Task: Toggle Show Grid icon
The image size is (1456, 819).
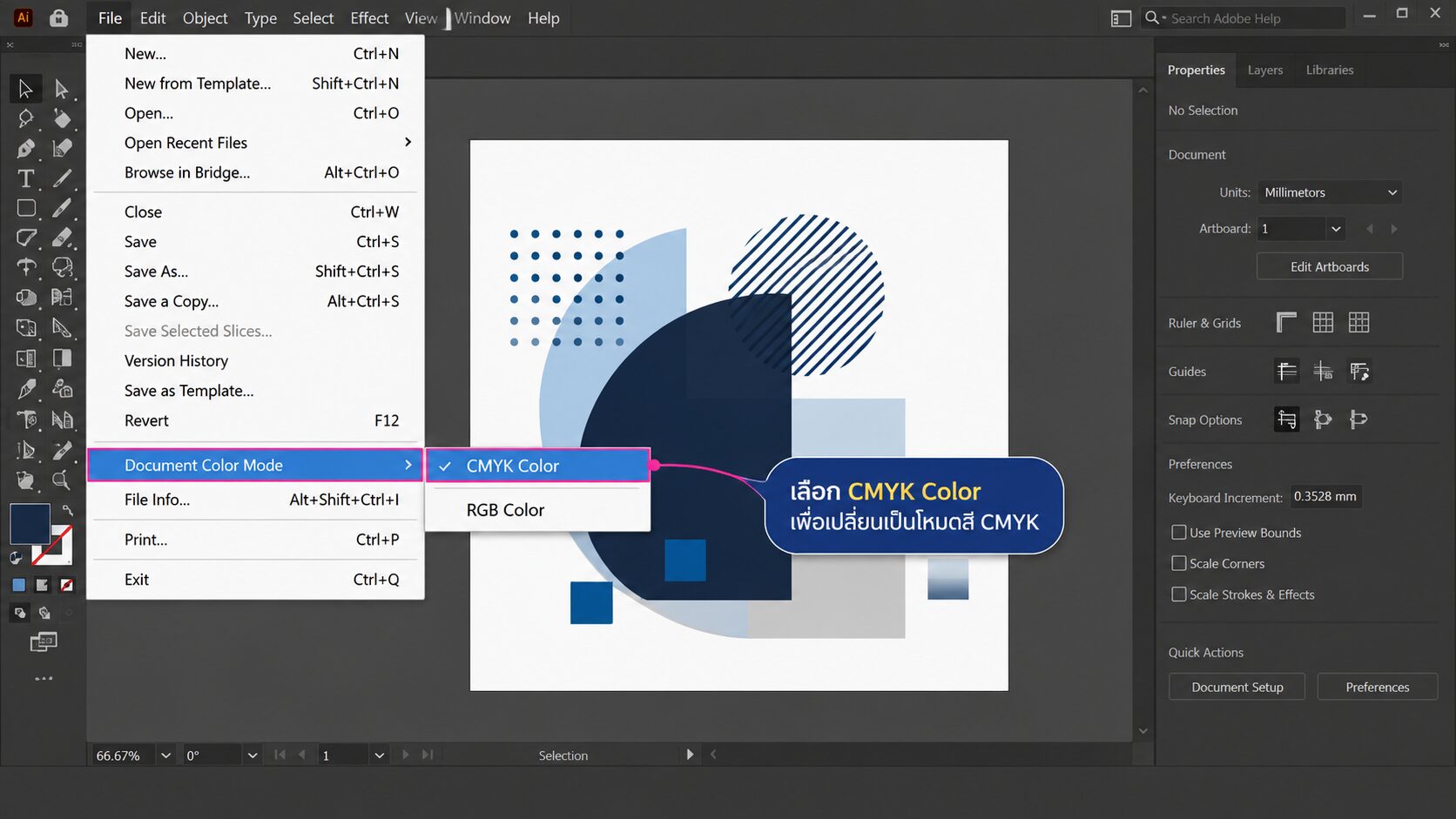Action: [x=1323, y=323]
